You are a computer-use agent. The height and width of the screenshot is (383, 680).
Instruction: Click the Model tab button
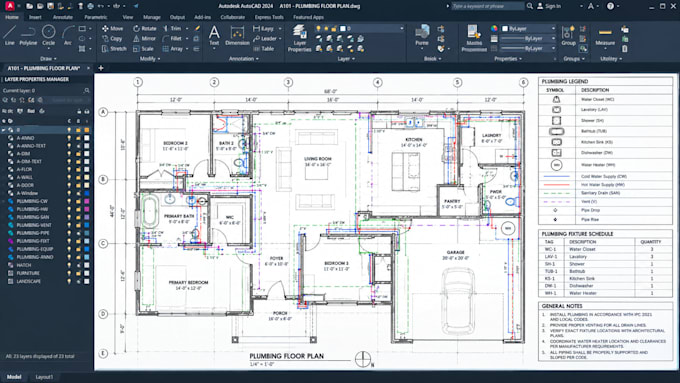[14, 377]
